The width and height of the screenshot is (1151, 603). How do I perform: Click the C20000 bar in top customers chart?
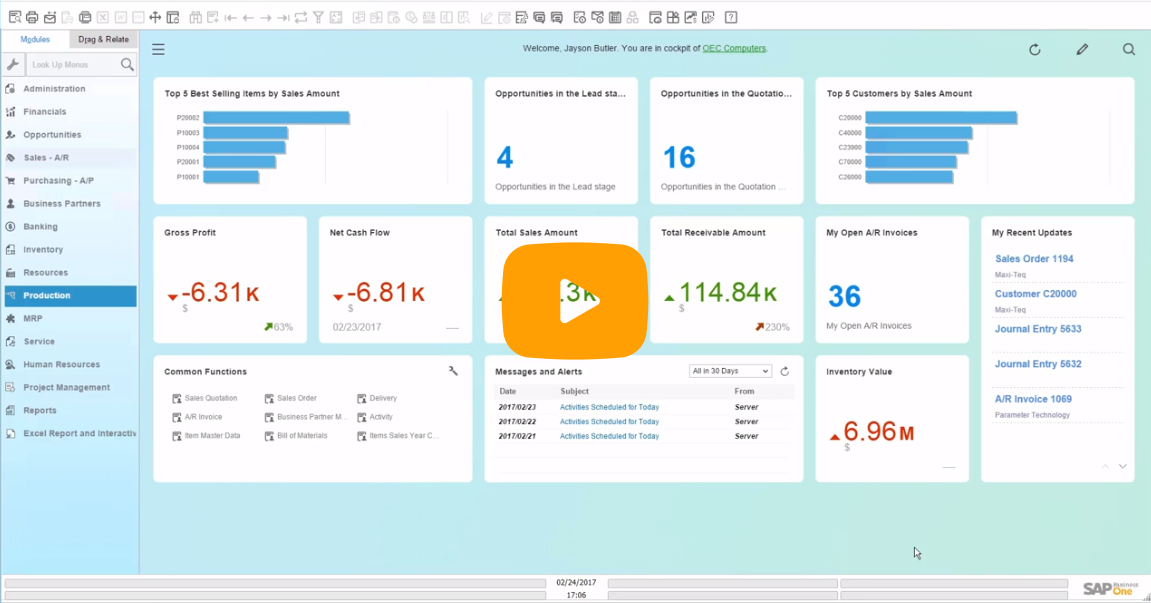point(941,118)
